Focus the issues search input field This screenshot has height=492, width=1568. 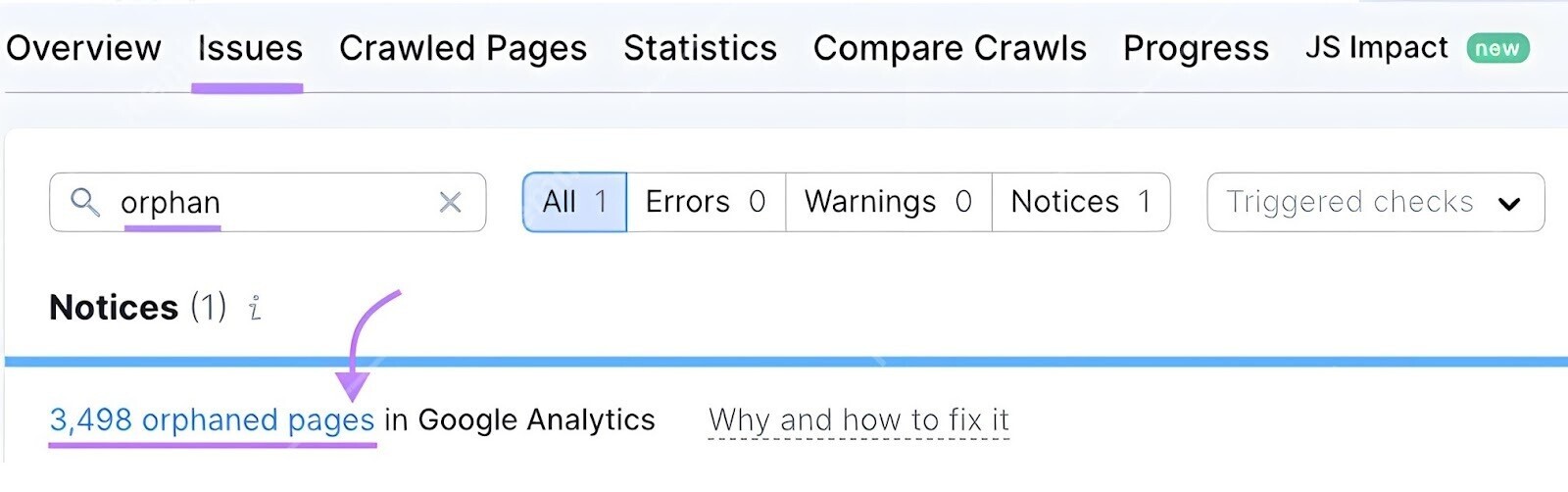tap(274, 202)
